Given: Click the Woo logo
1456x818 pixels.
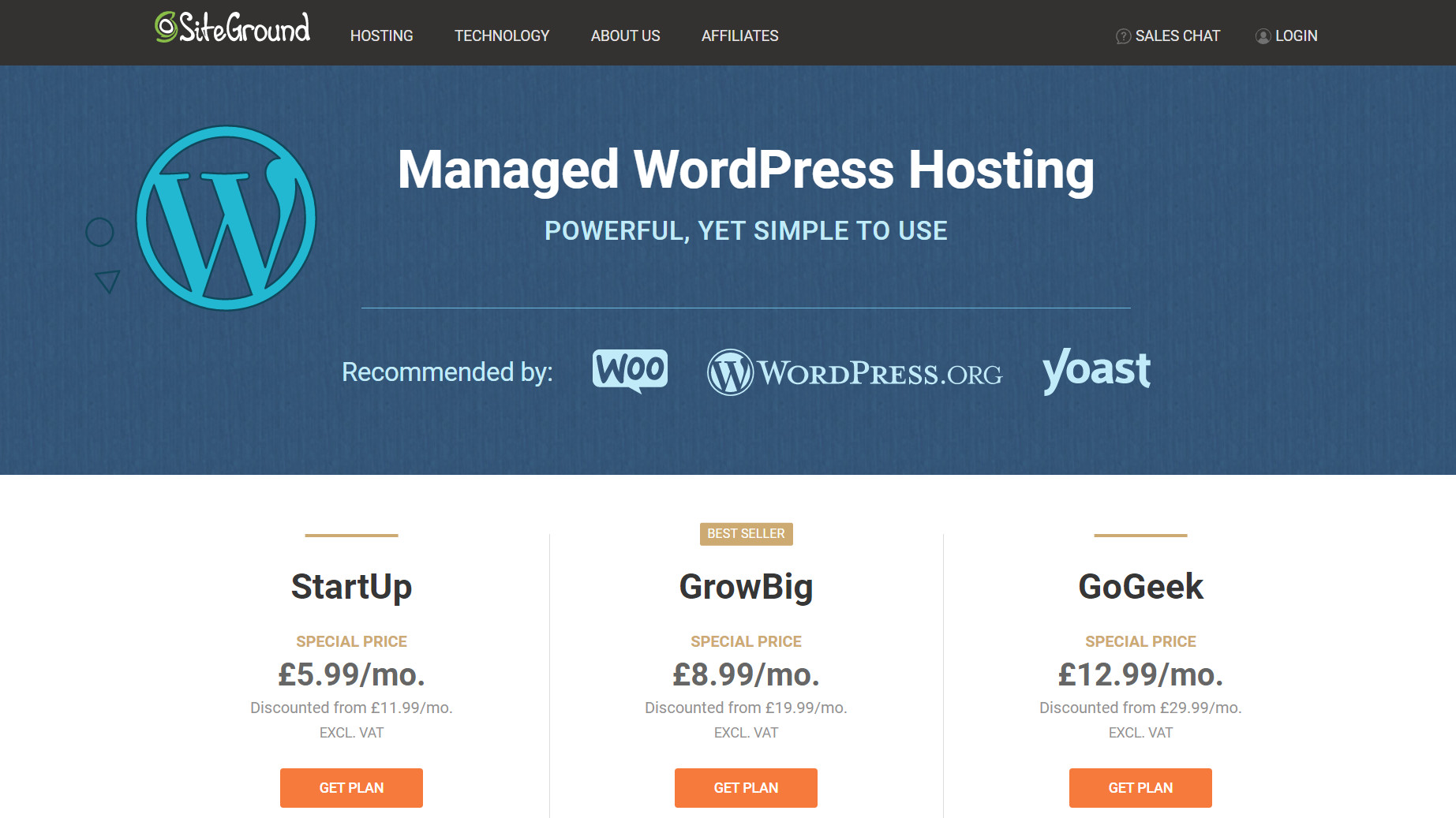Looking at the screenshot, I should [630, 371].
